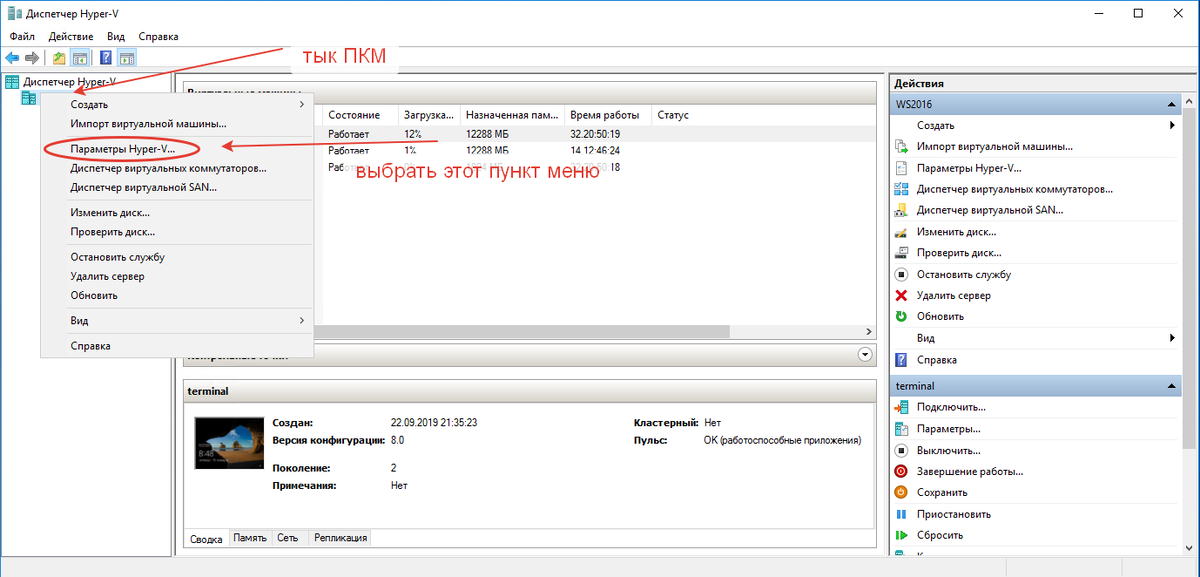Switch to the Сеть tab
The image size is (1200, 577).
click(289, 537)
